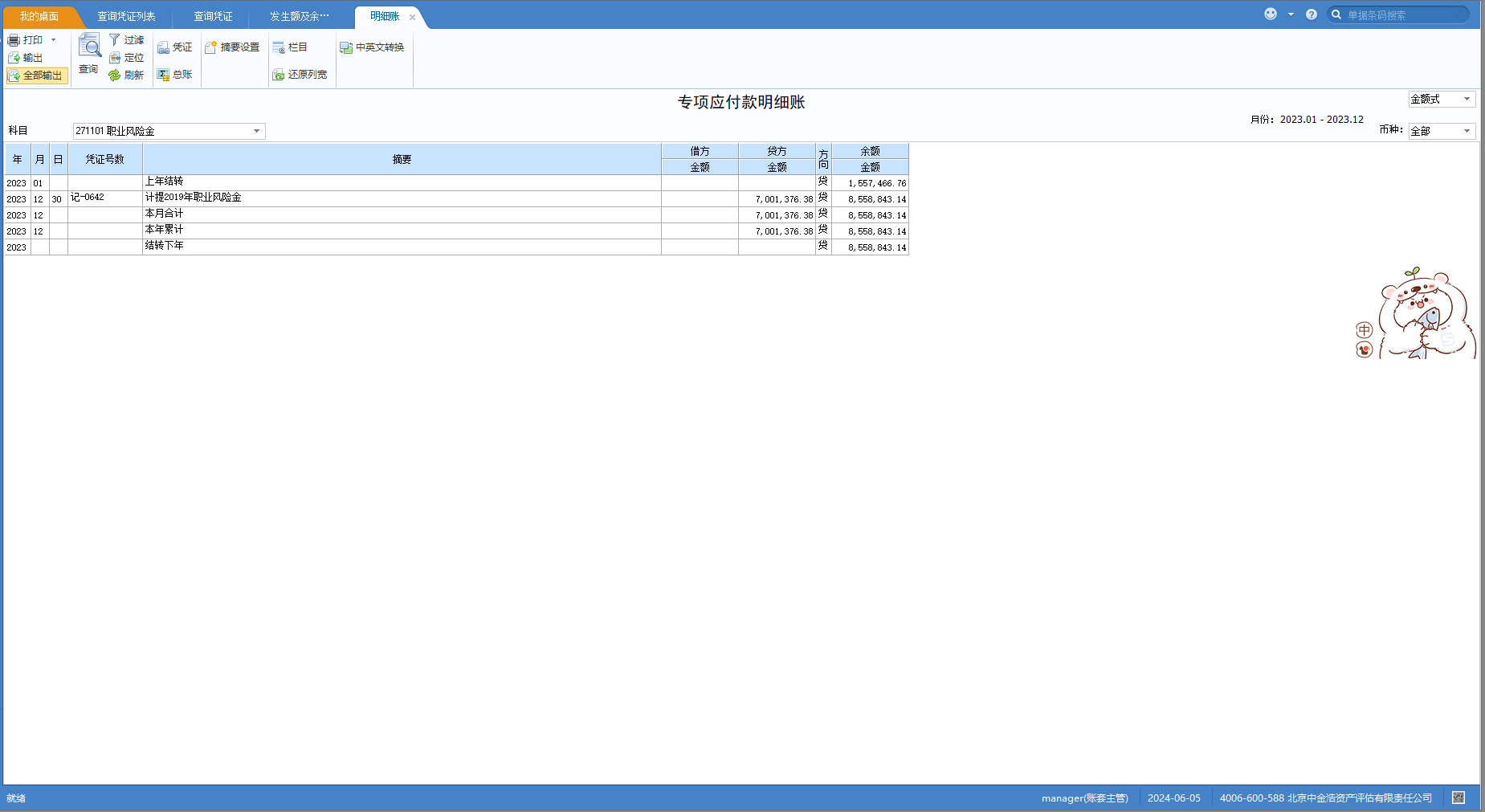
Task: Open the 科目 account dropdown
Action: [x=256, y=131]
